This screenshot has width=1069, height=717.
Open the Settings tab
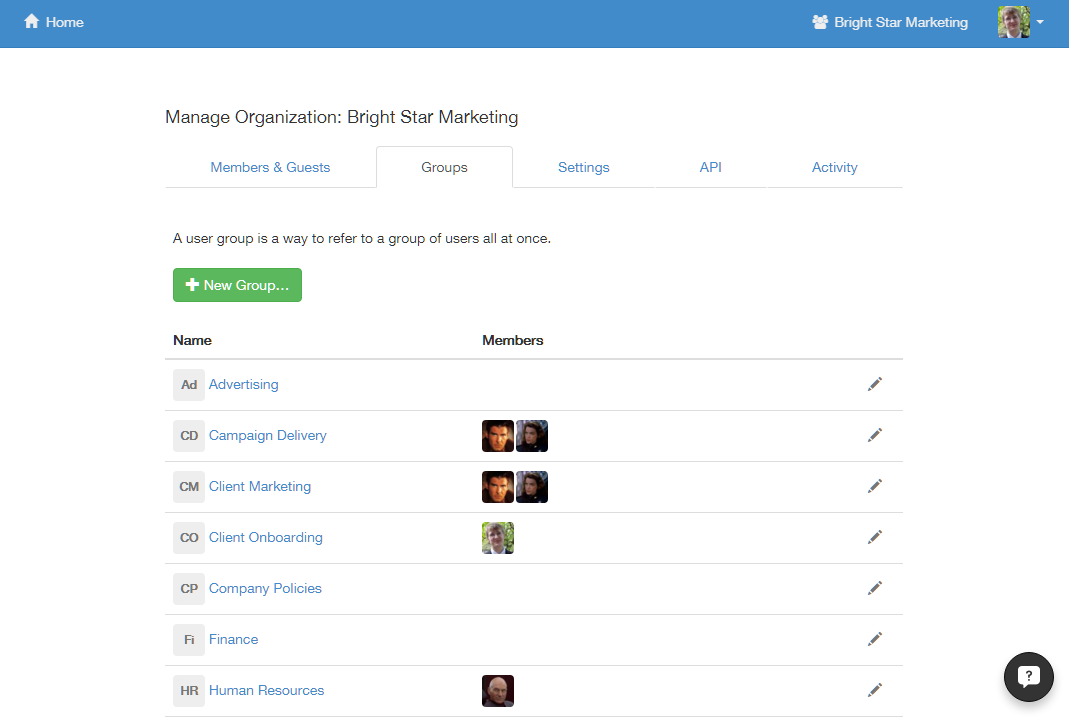[583, 167]
